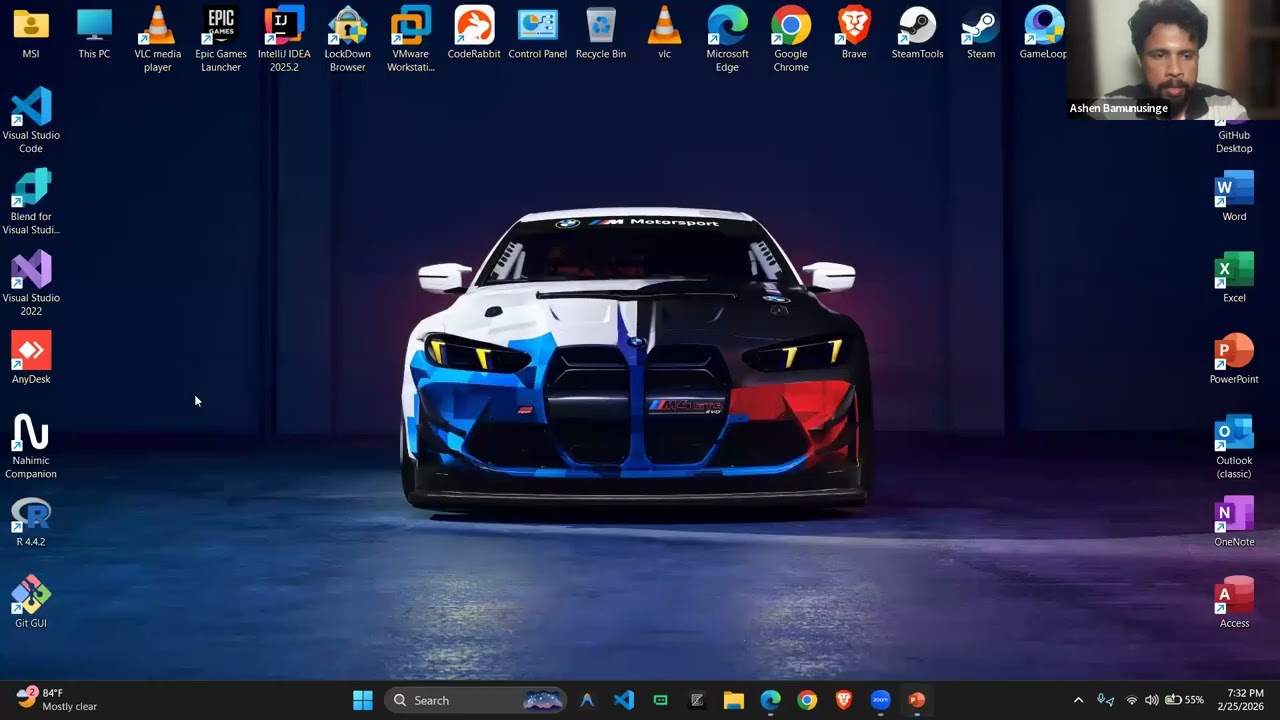Select Visual Studio 2022 shortcut
This screenshot has height=720, width=1280.
coord(31,284)
